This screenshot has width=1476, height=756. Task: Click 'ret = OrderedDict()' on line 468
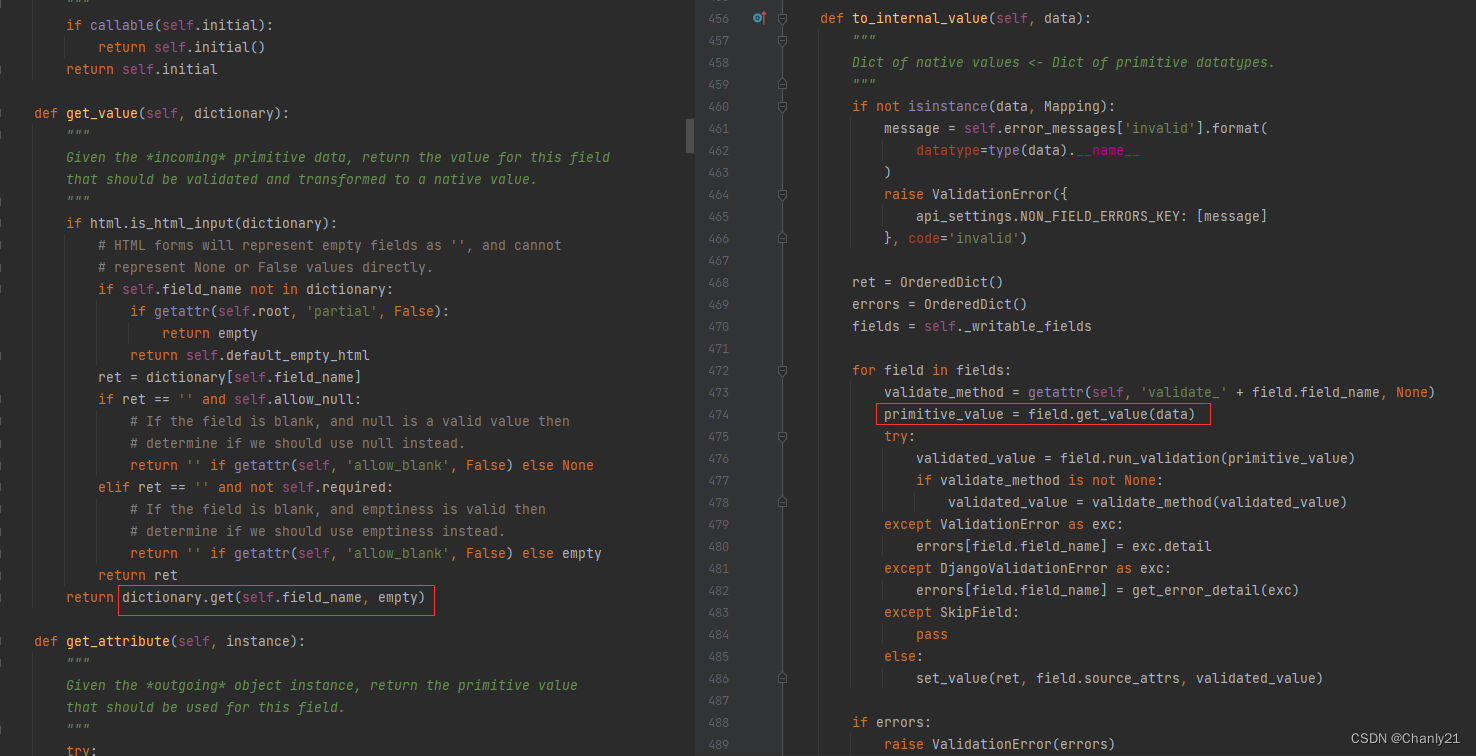927,282
